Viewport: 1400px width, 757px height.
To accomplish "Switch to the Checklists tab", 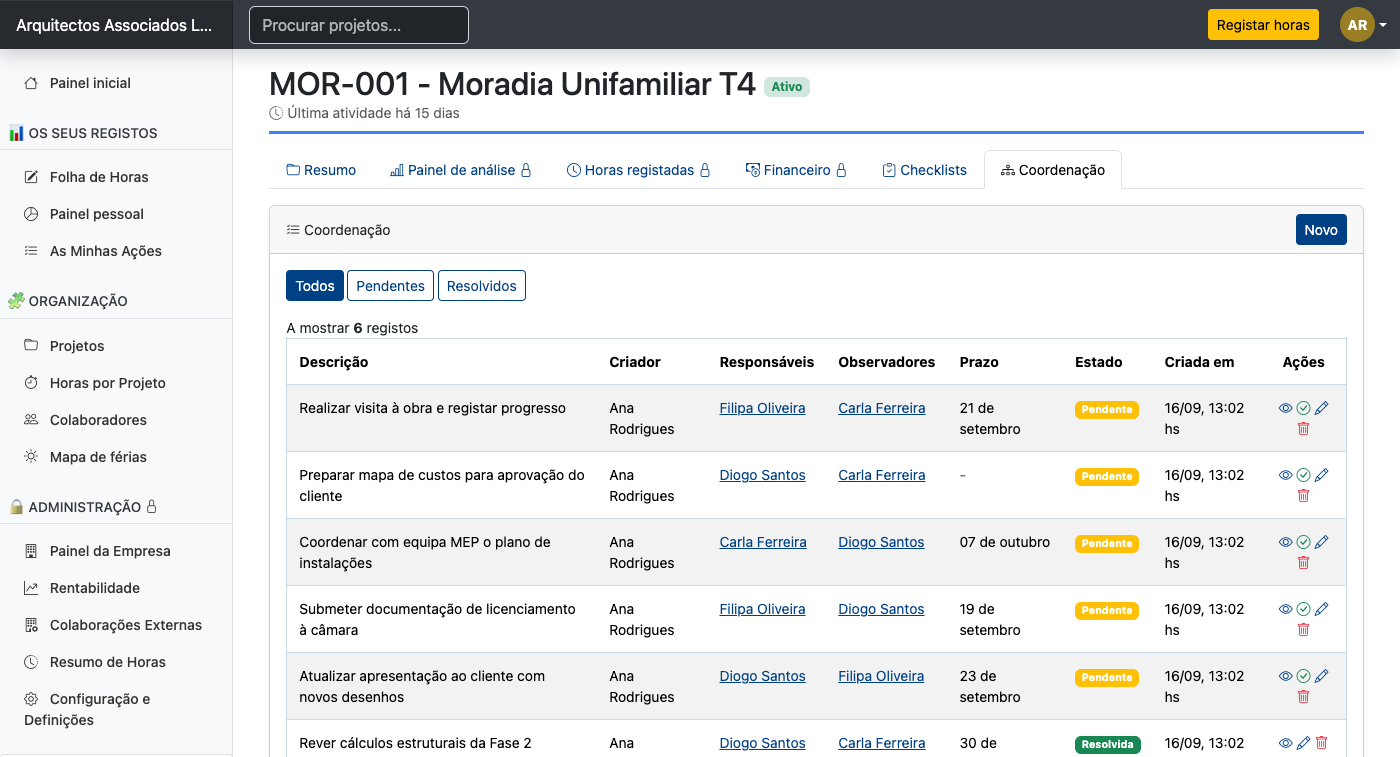I will (924, 170).
